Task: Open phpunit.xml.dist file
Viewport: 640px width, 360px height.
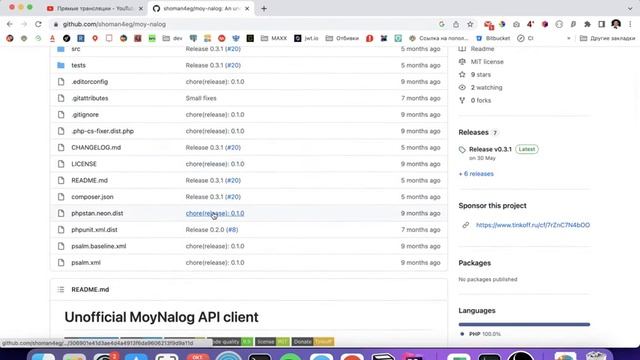Action: [x=94, y=230]
